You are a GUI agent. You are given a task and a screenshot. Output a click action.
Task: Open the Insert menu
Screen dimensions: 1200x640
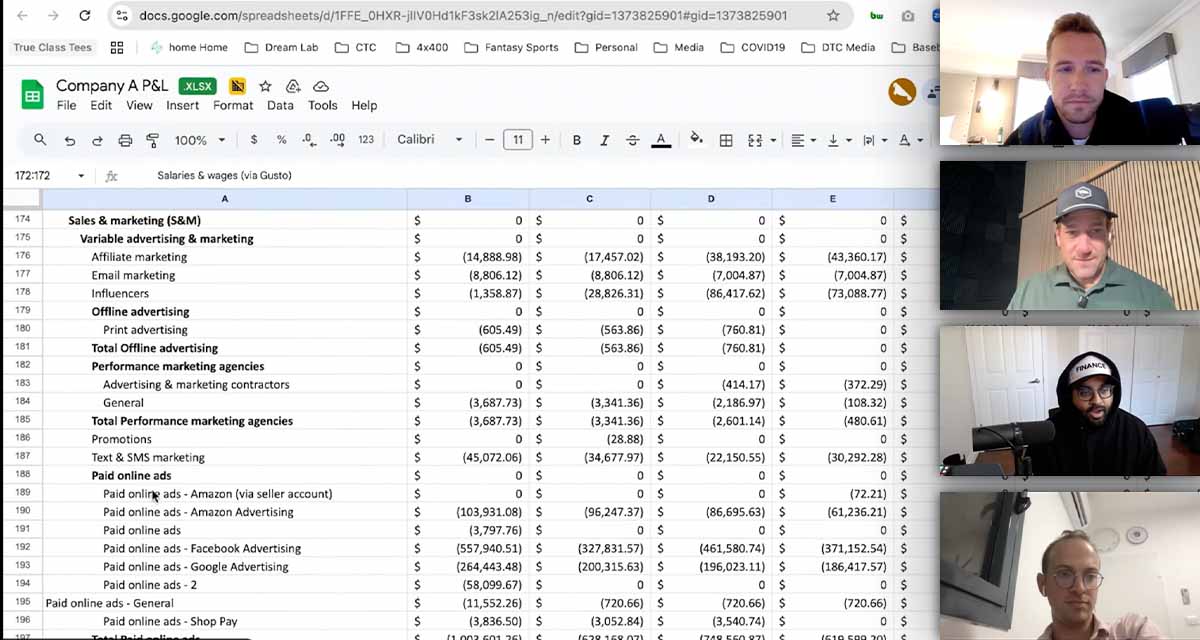click(x=183, y=106)
